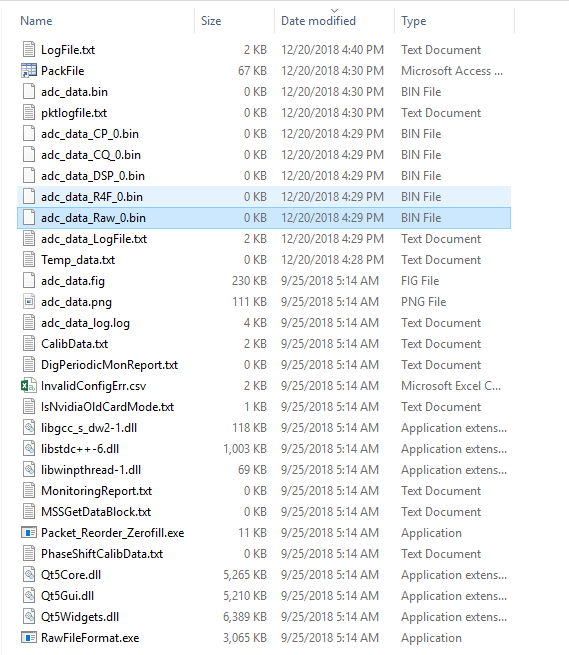The image size is (569, 655).
Task: Click the 111 KB size of adc_data.png
Action: pos(249,301)
